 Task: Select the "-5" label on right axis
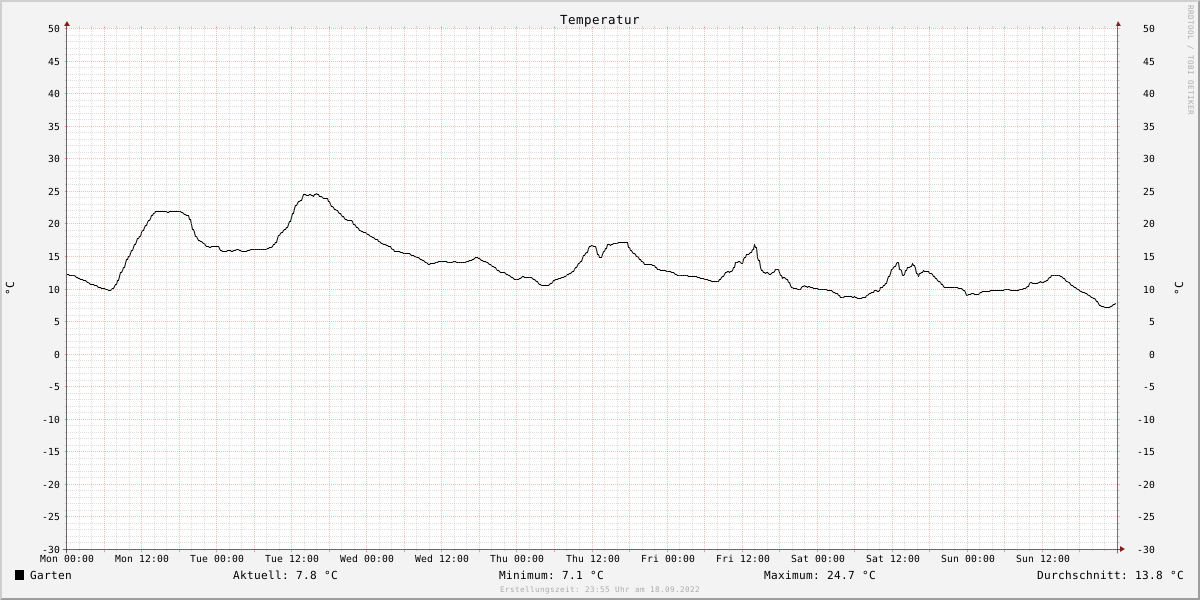(x=1149, y=387)
